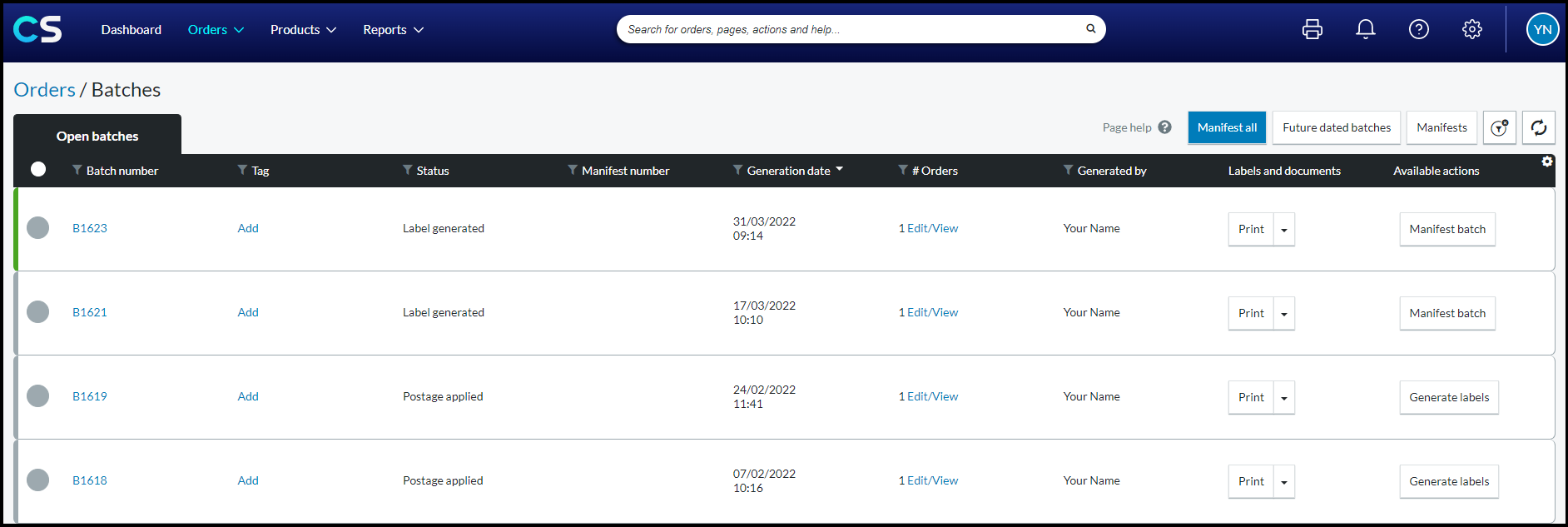The height and width of the screenshot is (527, 1568).
Task: Click the table column settings cog
Action: (x=1547, y=162)
